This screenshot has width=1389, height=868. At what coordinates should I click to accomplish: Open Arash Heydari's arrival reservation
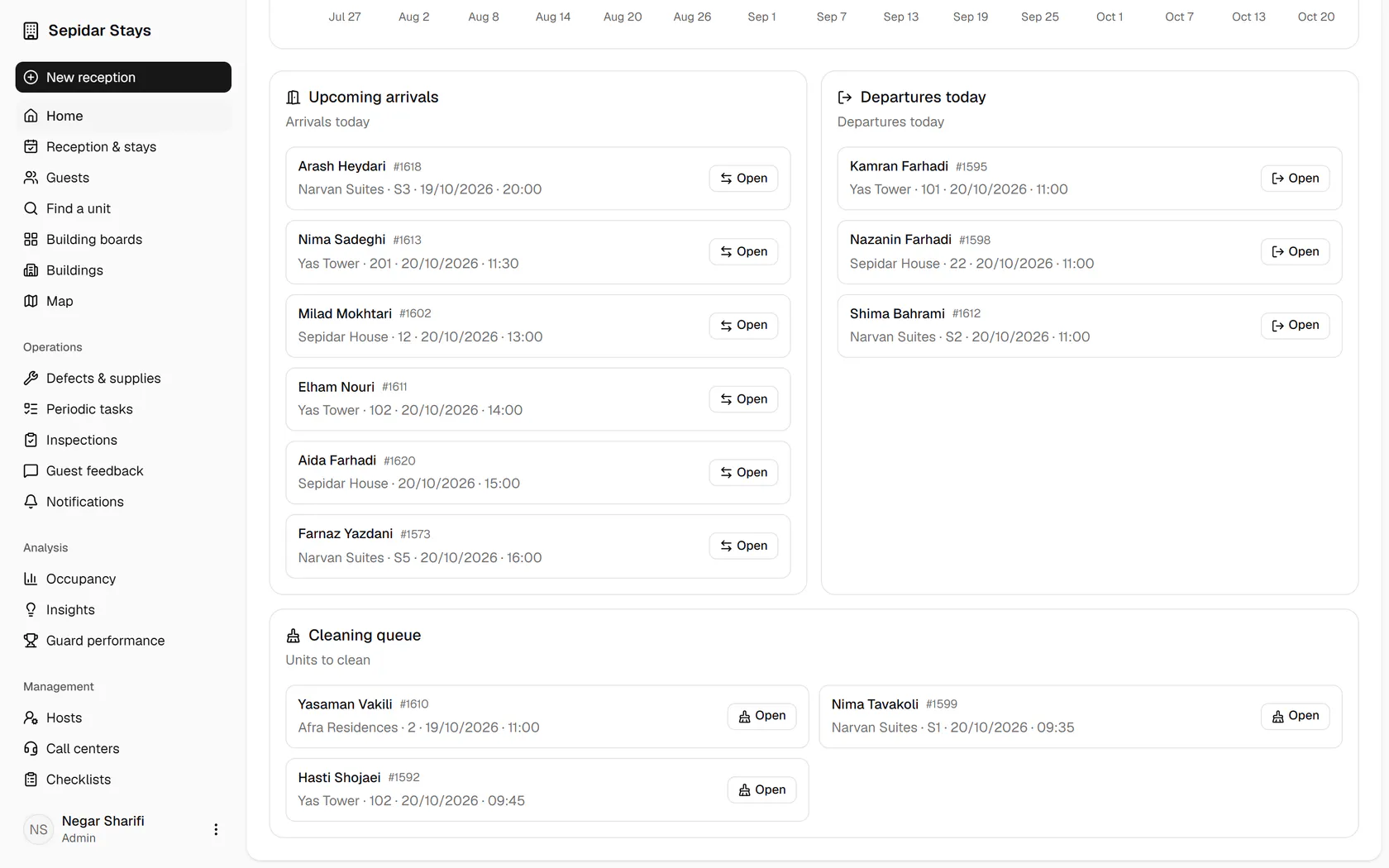pos(743,179)
